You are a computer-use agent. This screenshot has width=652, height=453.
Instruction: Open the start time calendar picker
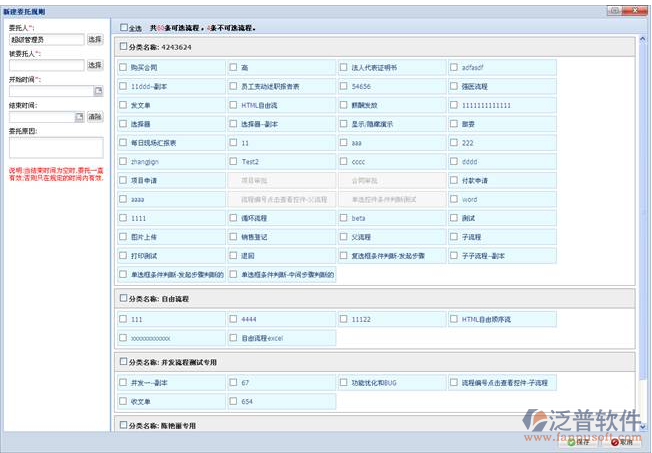point(98,91)
